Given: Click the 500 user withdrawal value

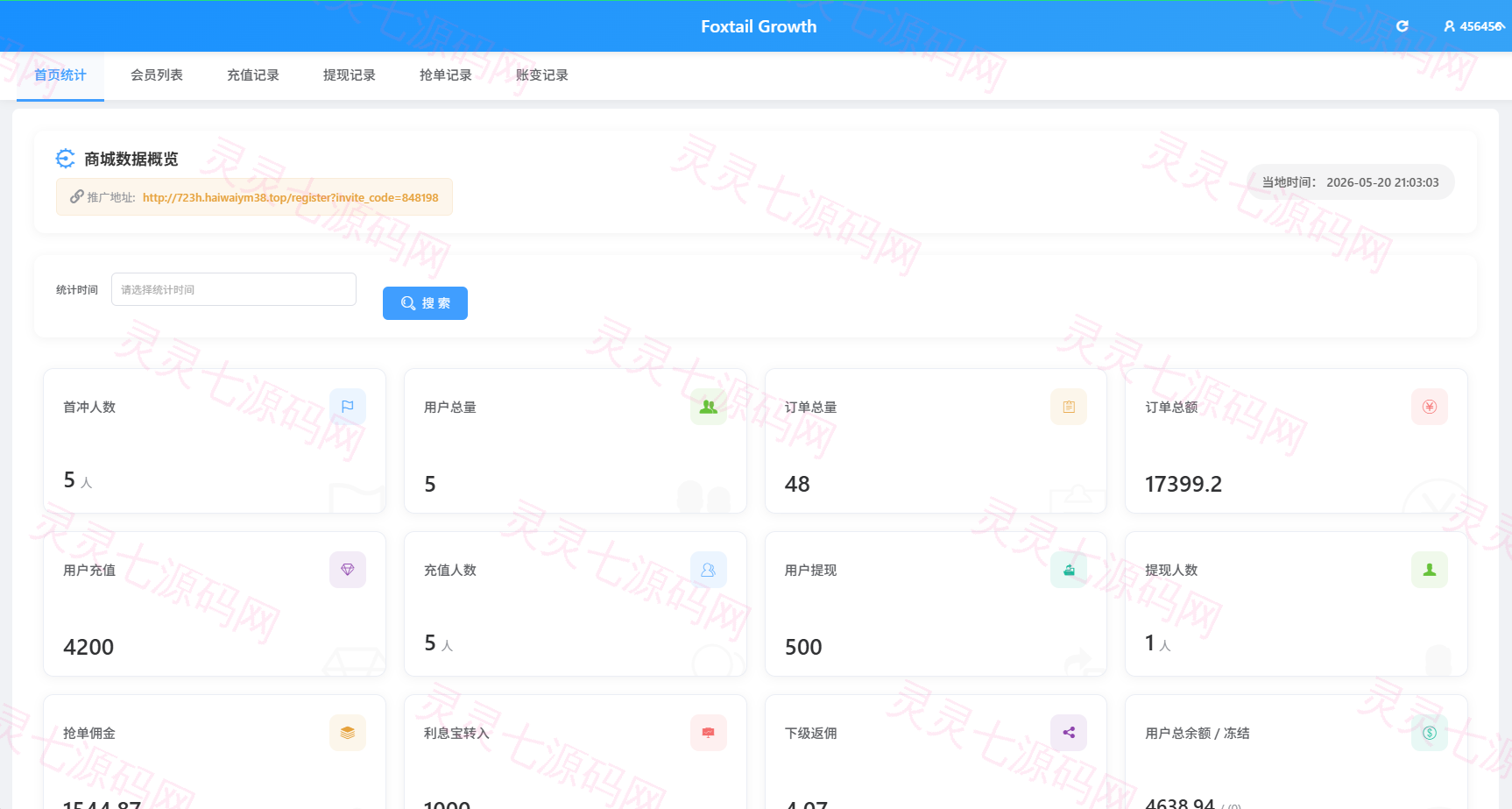Looking at the screenshot, I should pyautogui.click(x=803, y=647).
